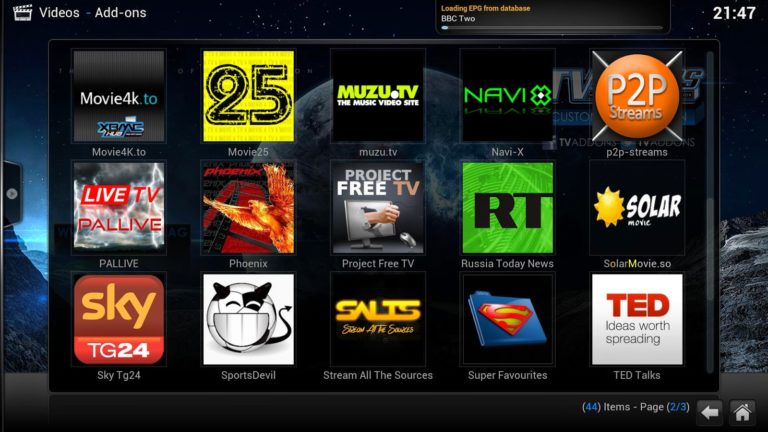The width and height of the screenshot is (768, 432).
Task: Select the p2p-streams orange icon
Action: pos(637,96)
